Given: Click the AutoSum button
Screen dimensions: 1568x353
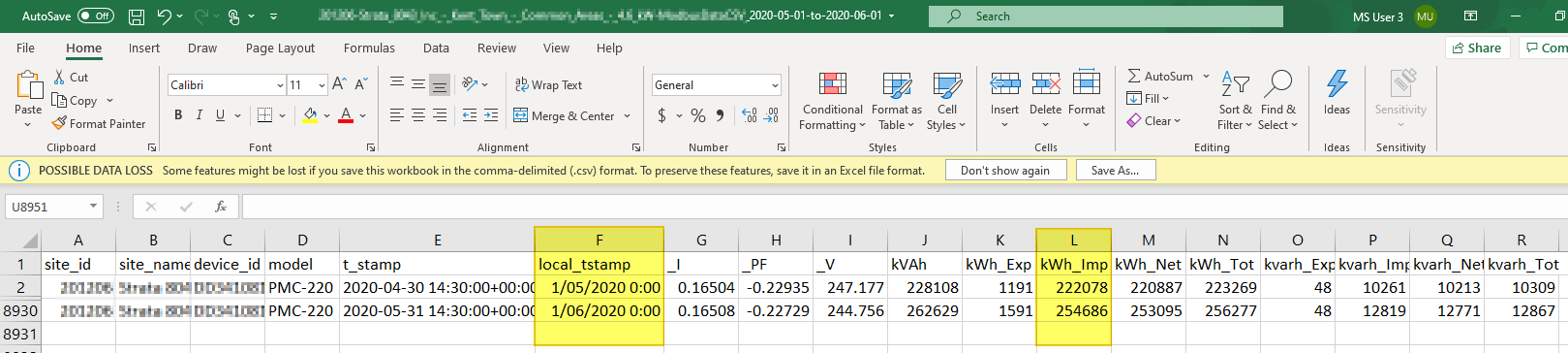Looking at the screenshot, I should point(1161,76).
